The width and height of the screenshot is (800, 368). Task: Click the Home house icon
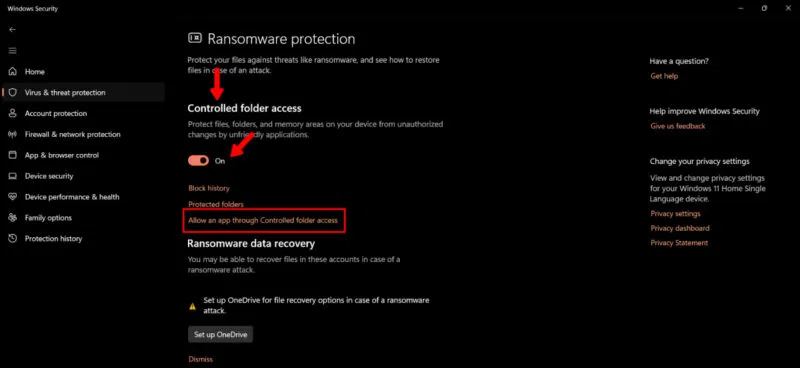point(13,71)
